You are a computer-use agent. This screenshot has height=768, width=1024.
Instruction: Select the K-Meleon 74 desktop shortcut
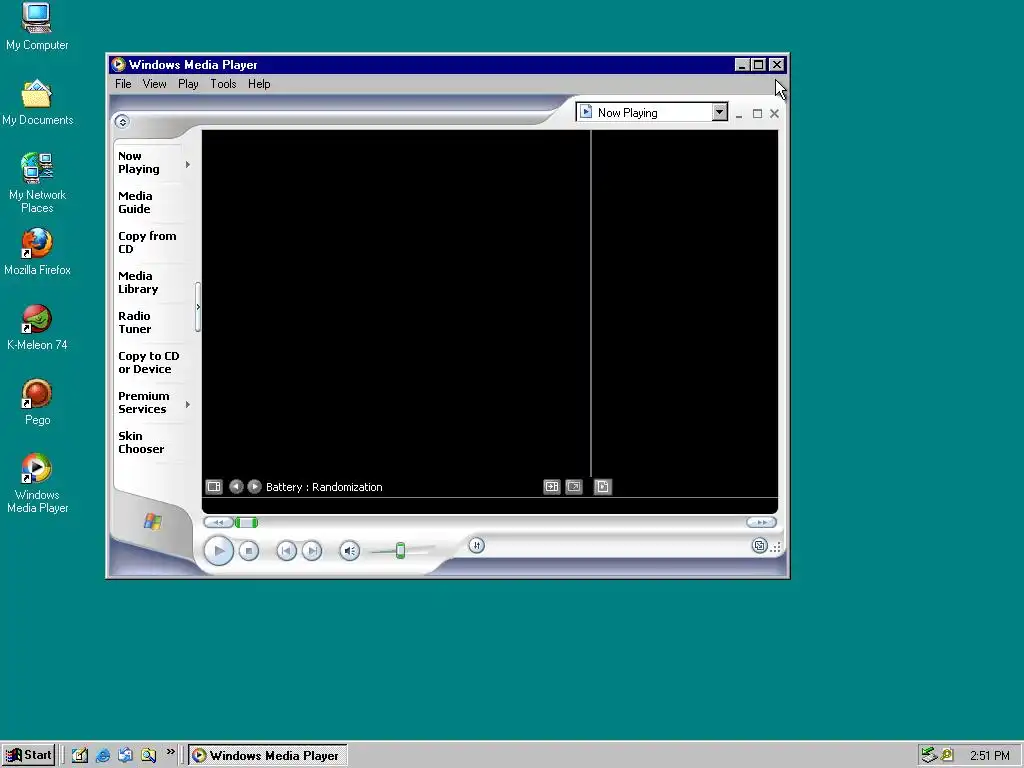[x=37, y=327]
